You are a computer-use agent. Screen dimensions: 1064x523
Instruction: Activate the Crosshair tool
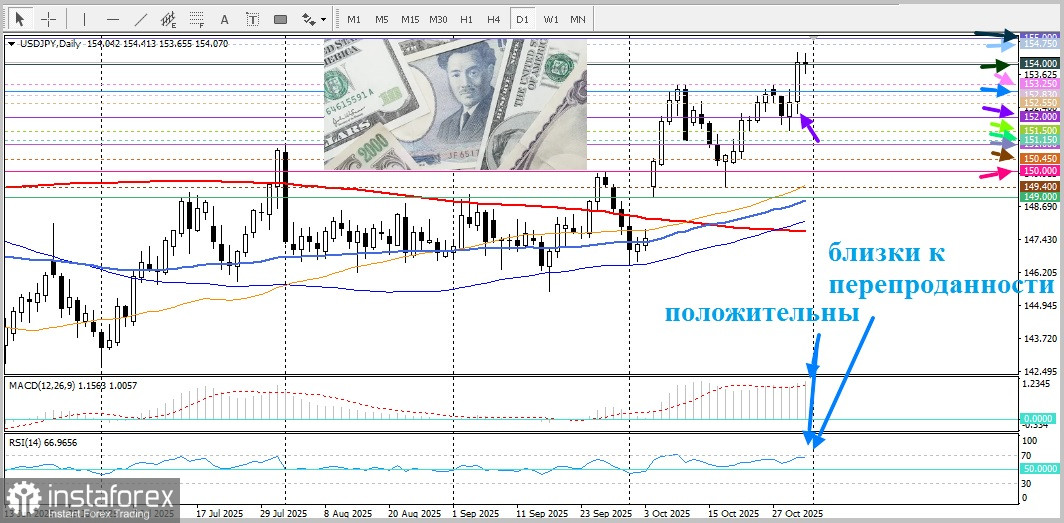(49, 19)
